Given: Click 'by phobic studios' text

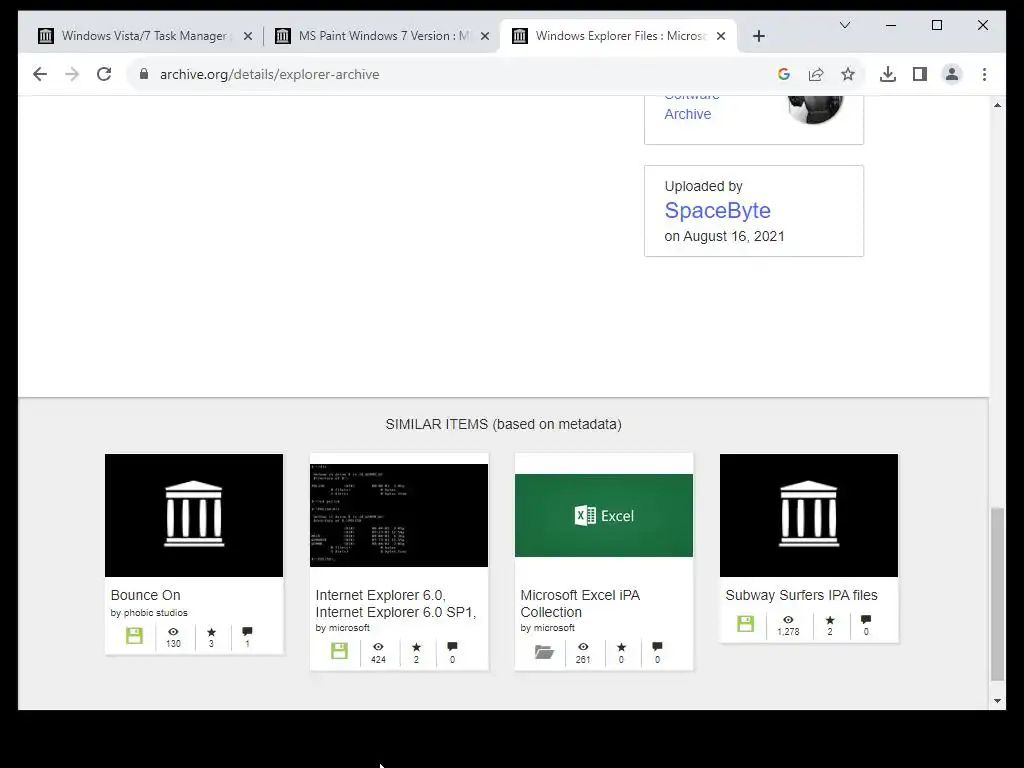Looking at the screenshot, I should click(149, 613).
